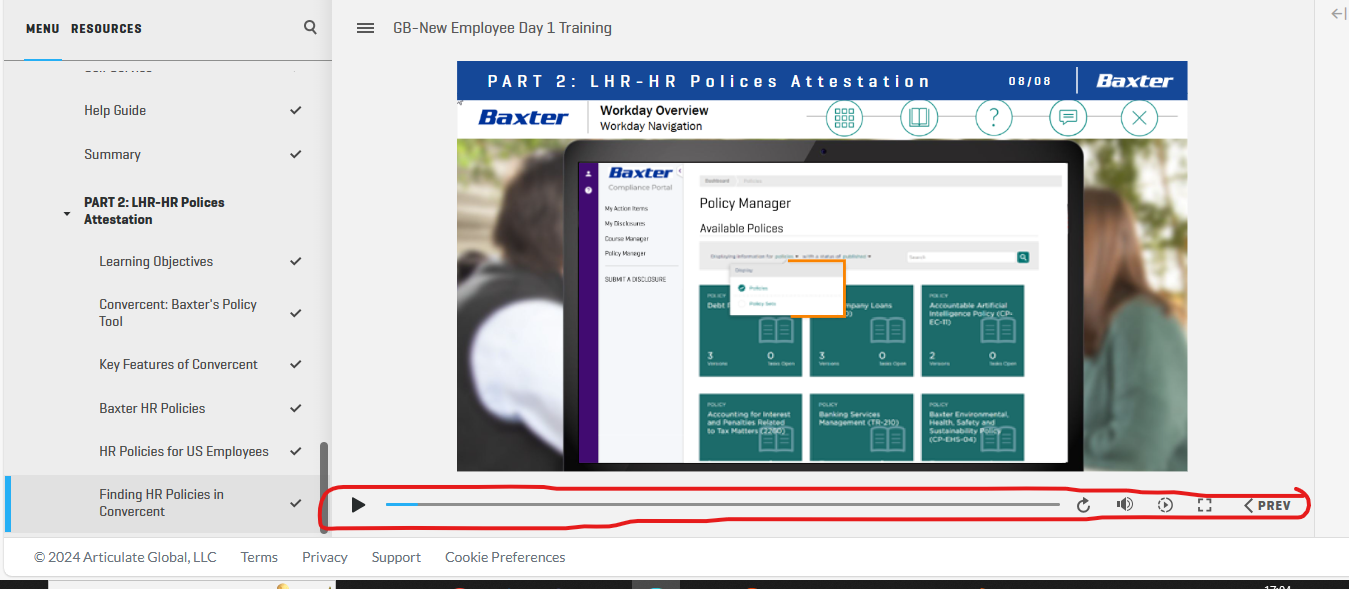
Task: Click the search magnifier icon in sidebar
Action: pyautogui.click(x=310, y=28)
